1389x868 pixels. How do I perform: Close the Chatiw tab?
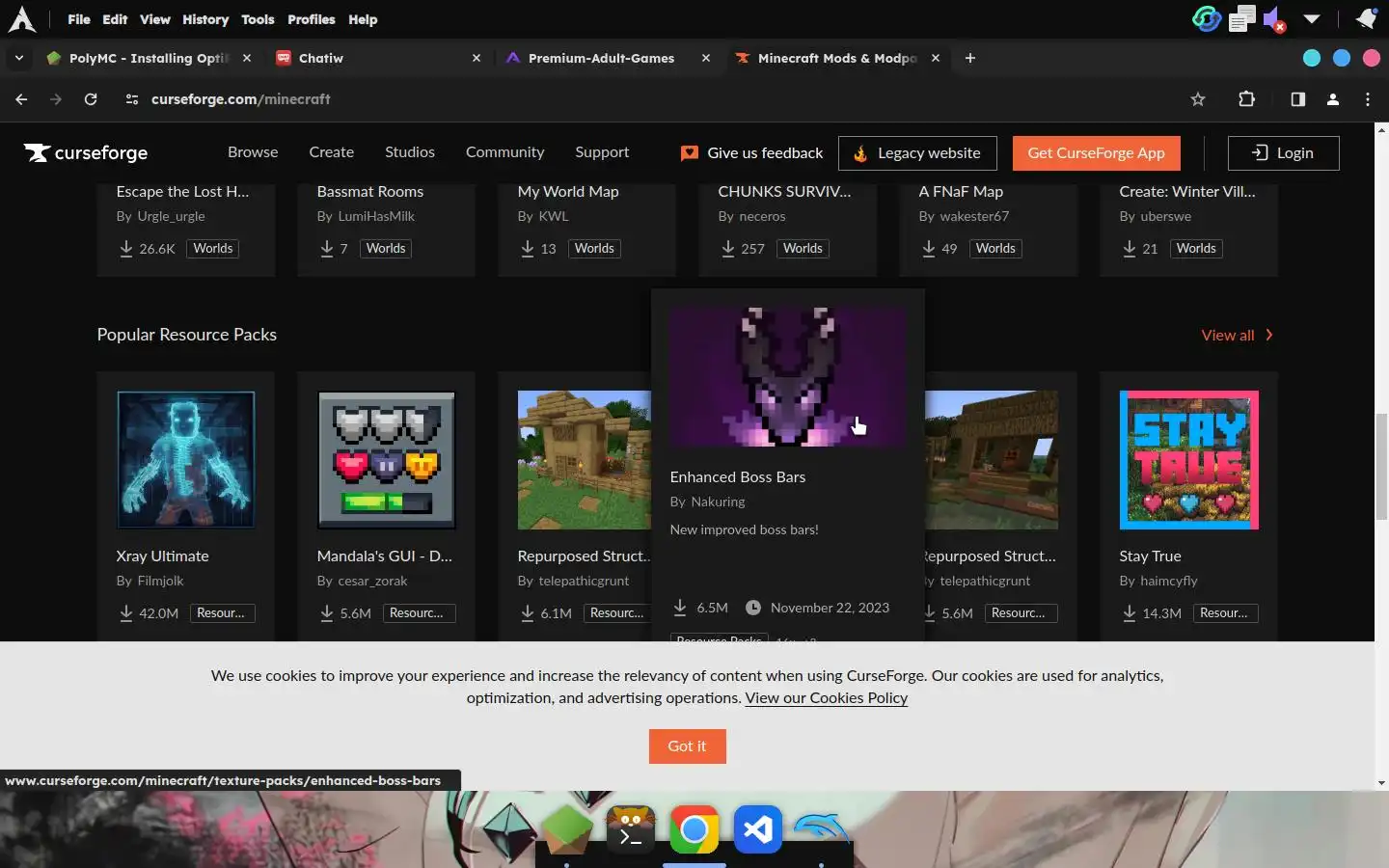point(477,58)
